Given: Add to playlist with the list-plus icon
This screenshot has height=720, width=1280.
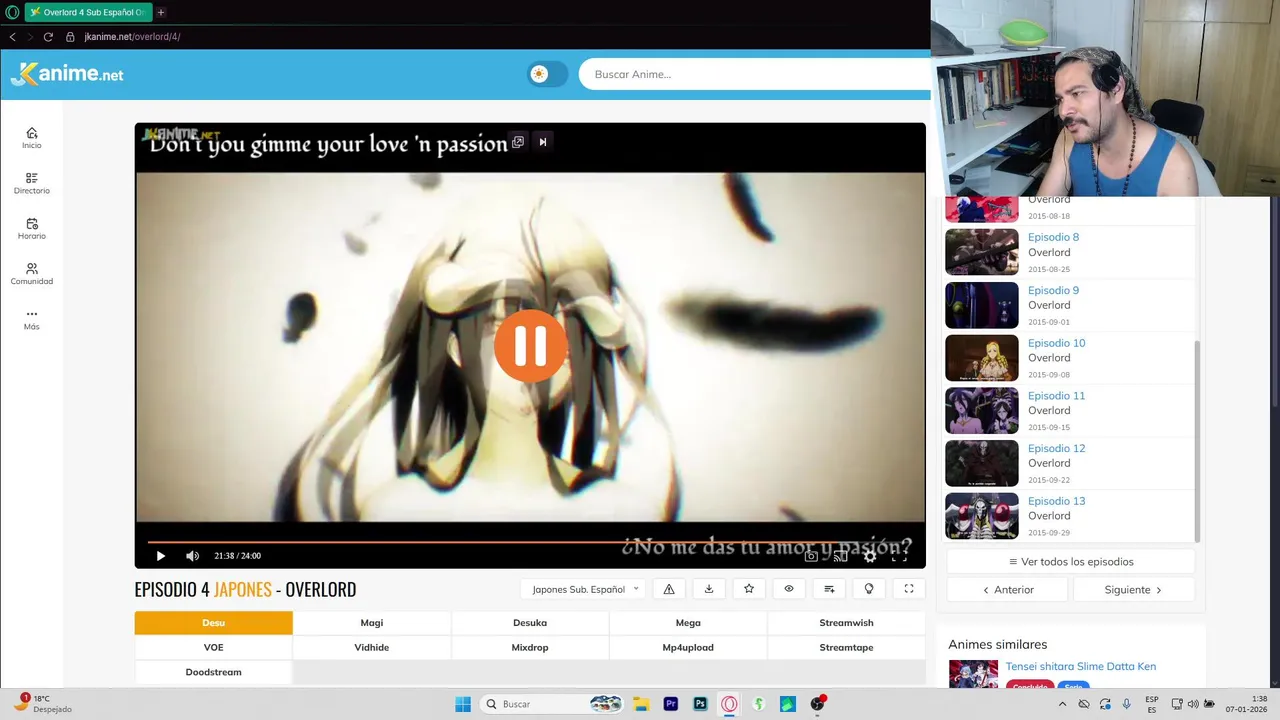Looking at the screenshot, I should point(829,589).
